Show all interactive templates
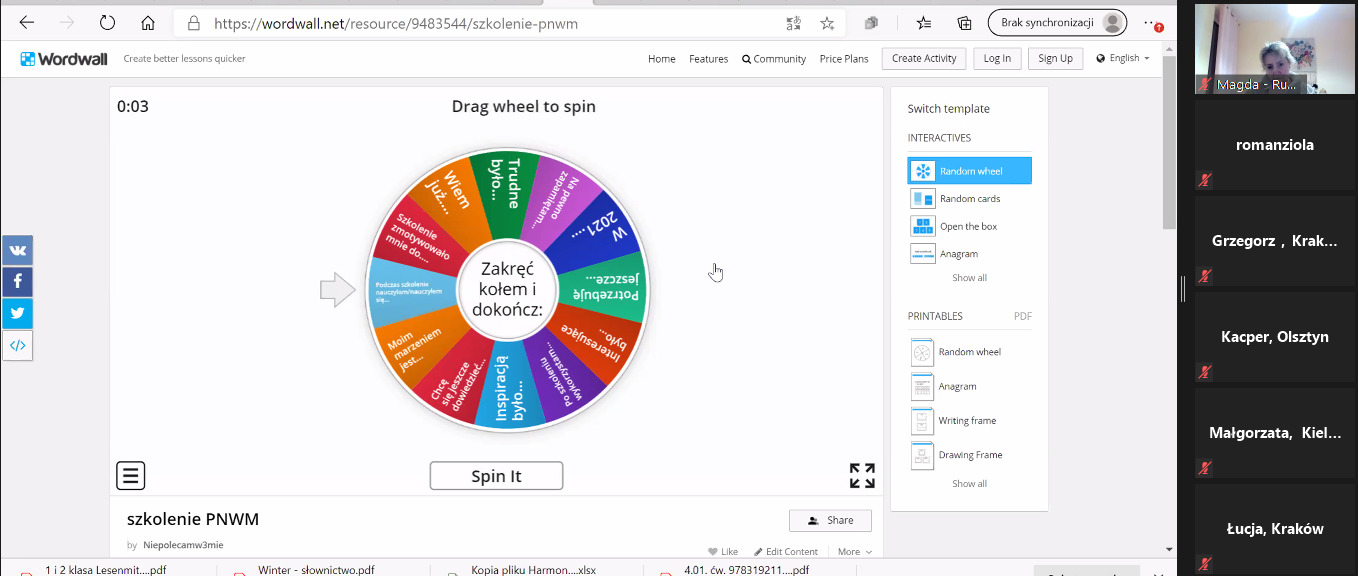This screenshot has width=1358, height=576. (x=969, y=278)
